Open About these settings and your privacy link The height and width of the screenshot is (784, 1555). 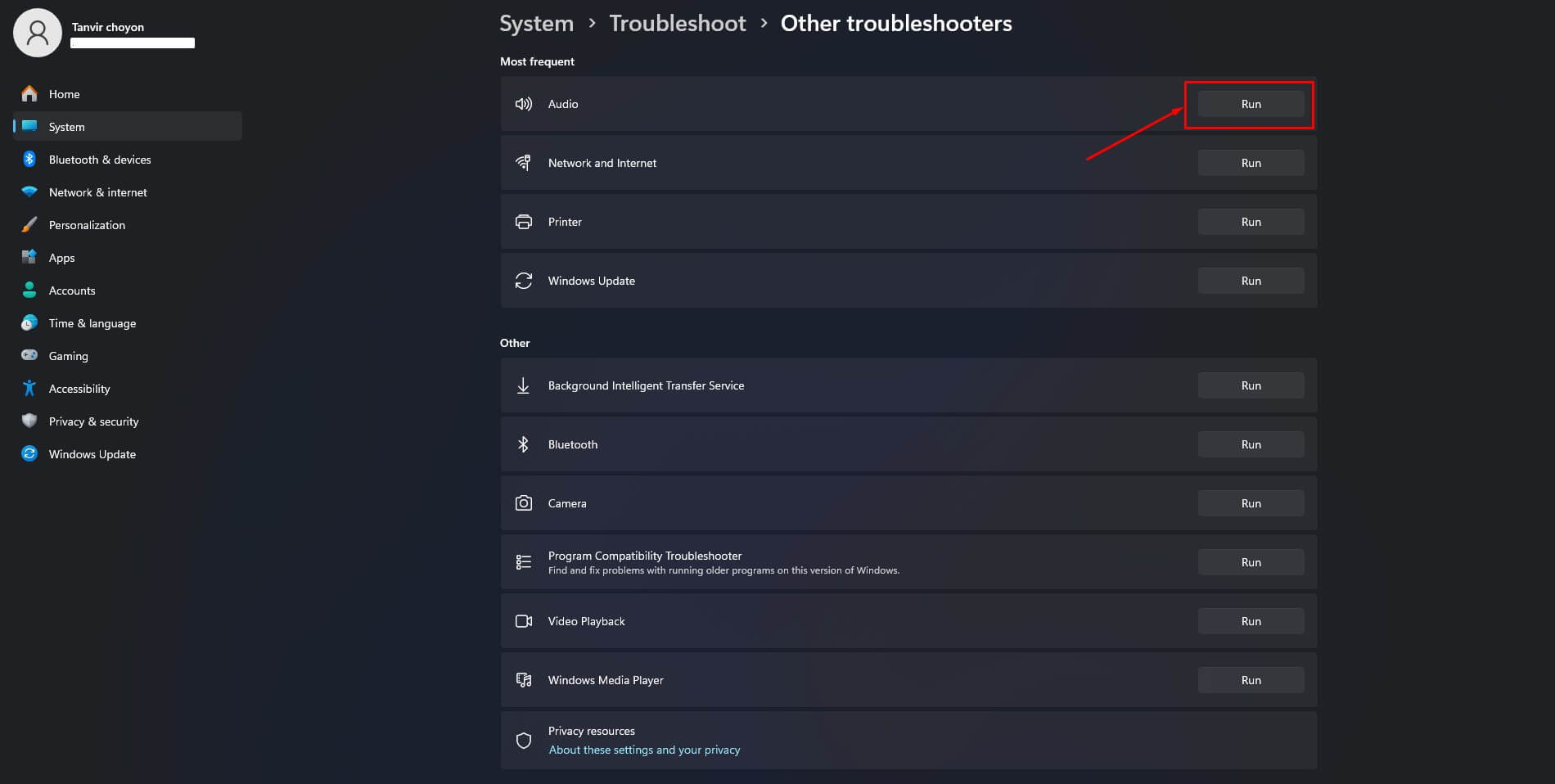[x=644, y=750]
